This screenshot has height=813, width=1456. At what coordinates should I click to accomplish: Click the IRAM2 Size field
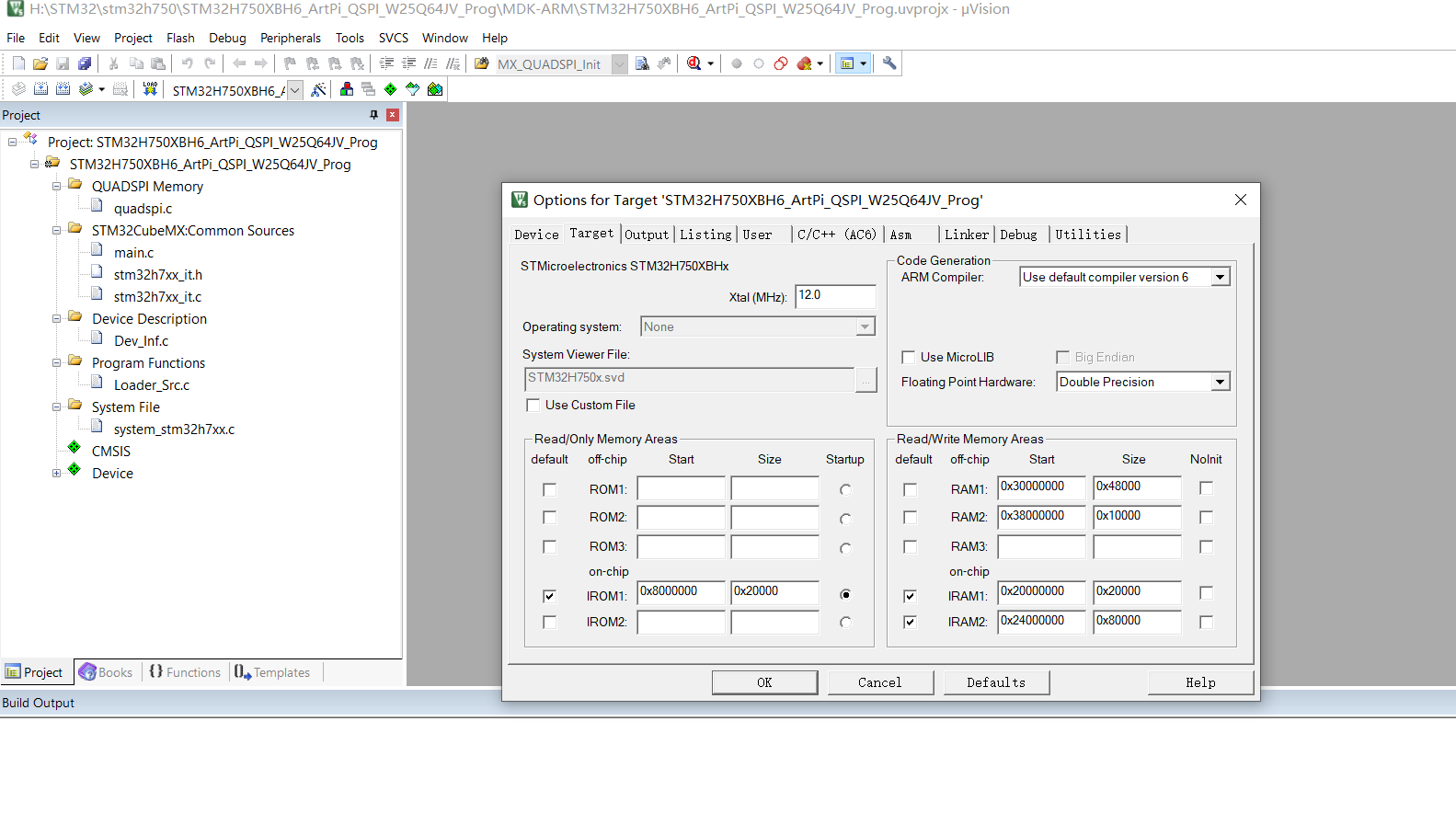click(x=1137, y=622)
